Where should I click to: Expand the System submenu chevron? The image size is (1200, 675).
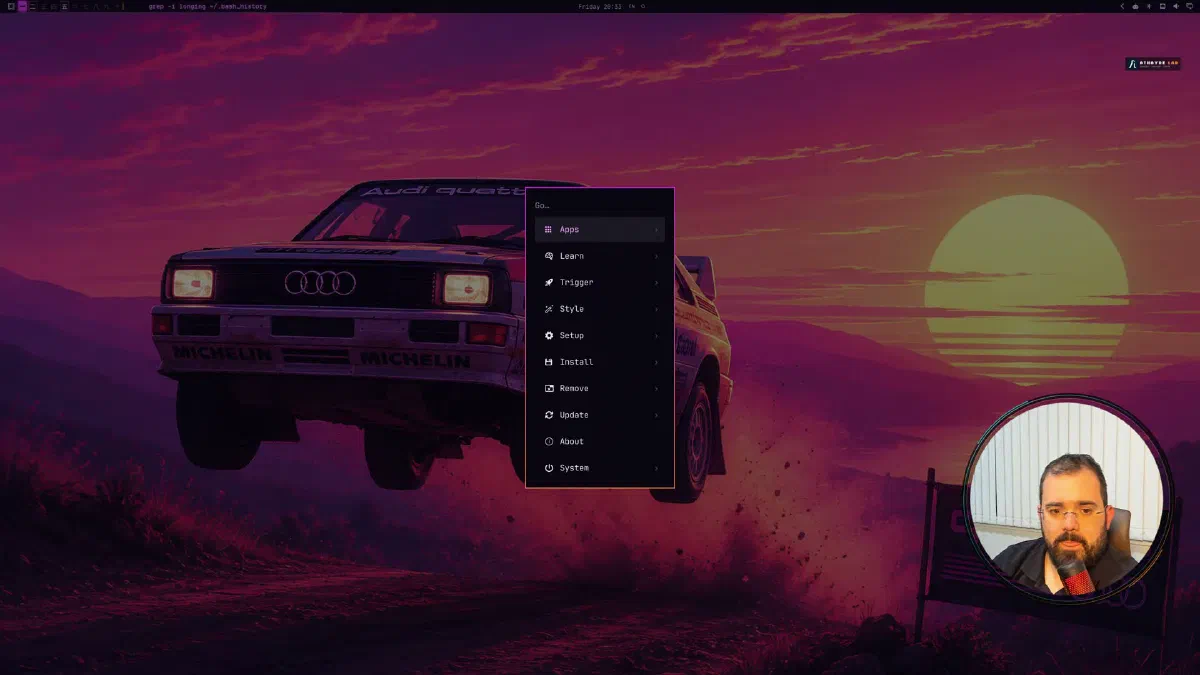656,468
